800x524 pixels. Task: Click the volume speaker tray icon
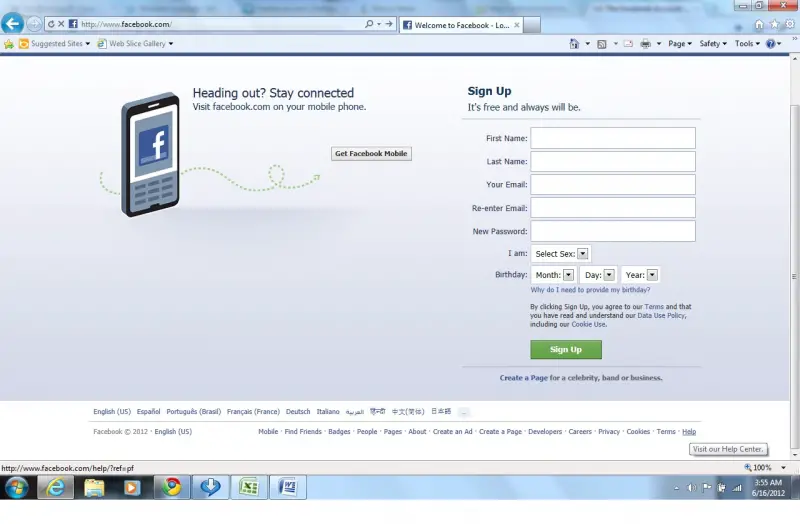tap(691, 488)
